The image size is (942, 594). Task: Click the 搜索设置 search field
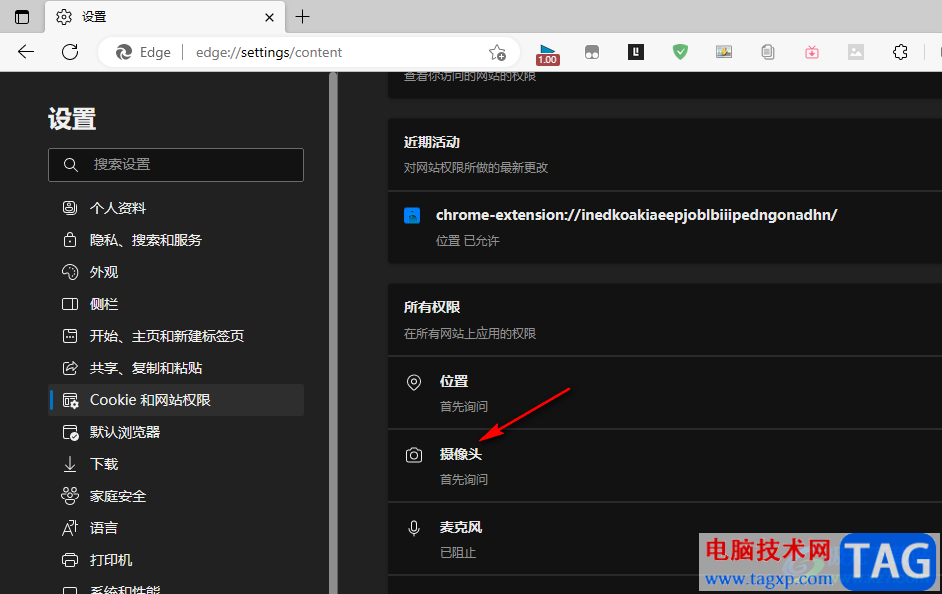[x=176, y=165]
